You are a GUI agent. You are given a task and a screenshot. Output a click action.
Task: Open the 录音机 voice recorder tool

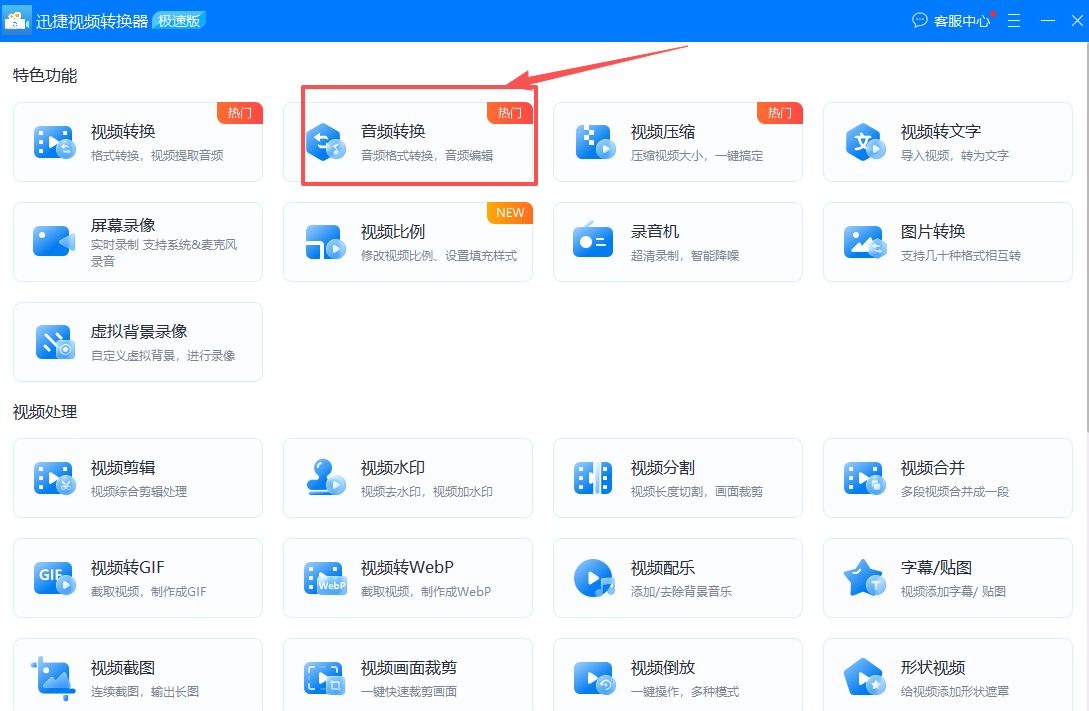click(678, 241)
